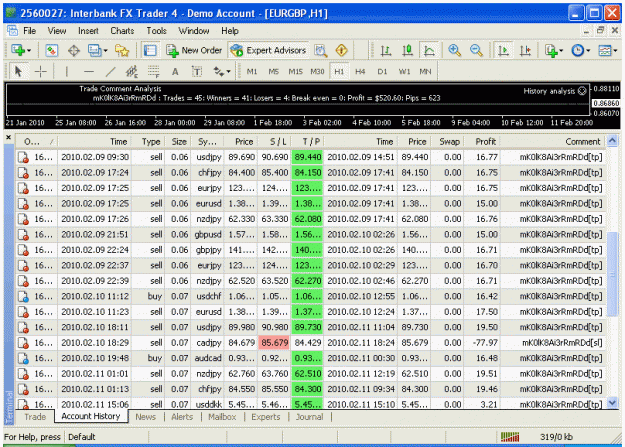
Task: Sort history by Comment column header
Action: 553,142
